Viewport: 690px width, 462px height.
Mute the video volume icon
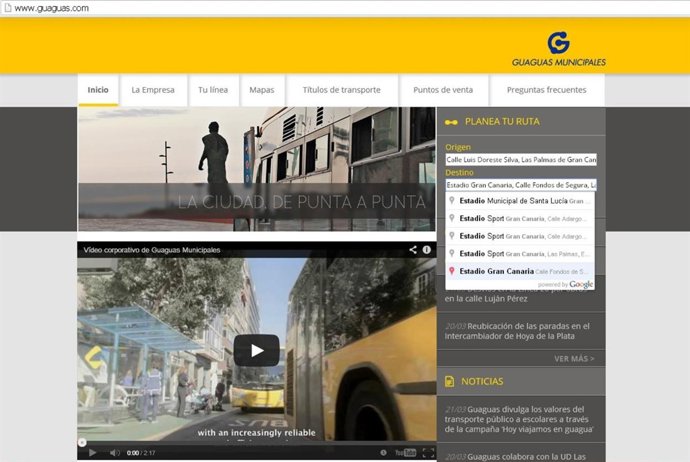pos(114,452)
